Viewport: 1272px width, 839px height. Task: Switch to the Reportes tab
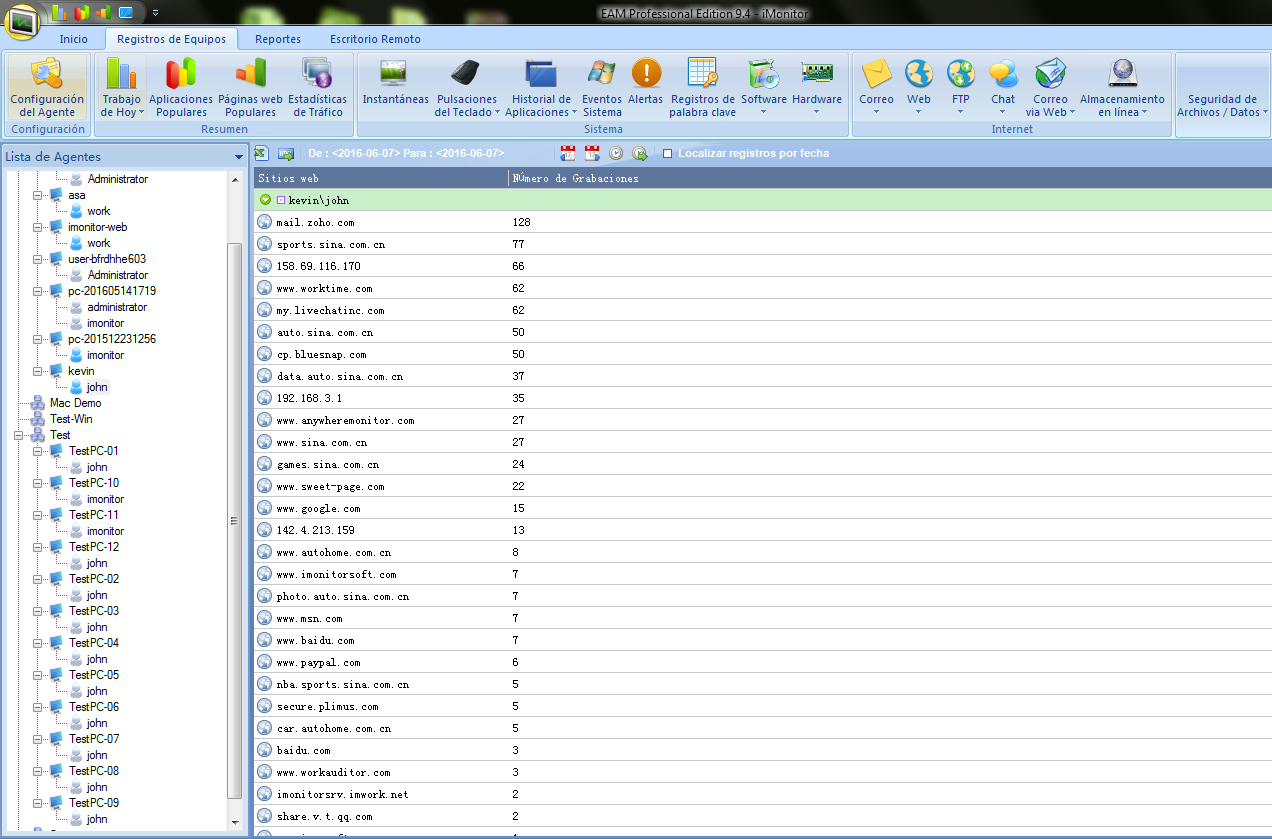click(277, 39)
